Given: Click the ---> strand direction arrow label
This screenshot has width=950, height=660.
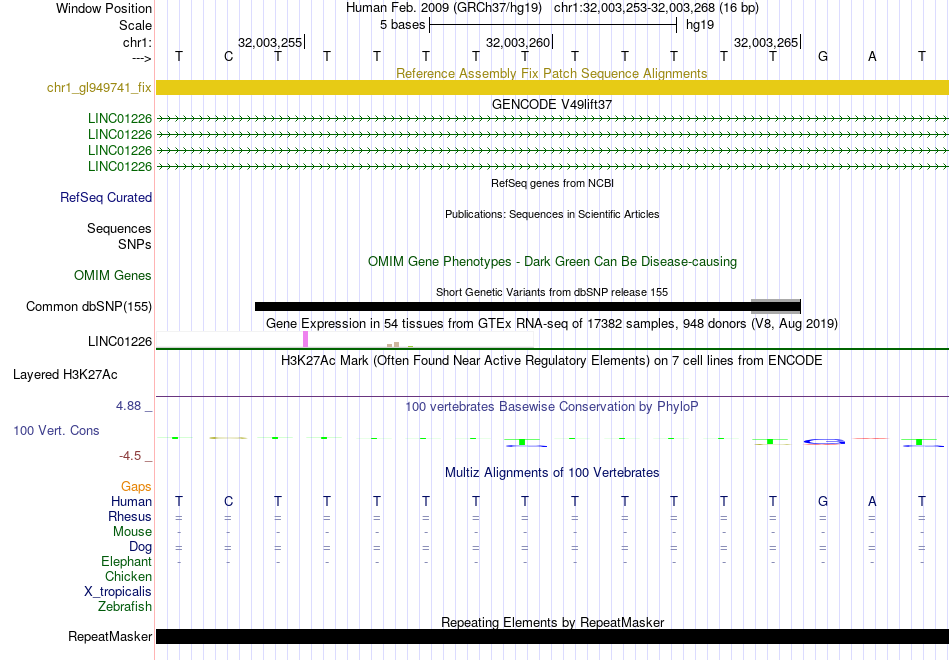Looking at the screenshot, I should 142,58.
